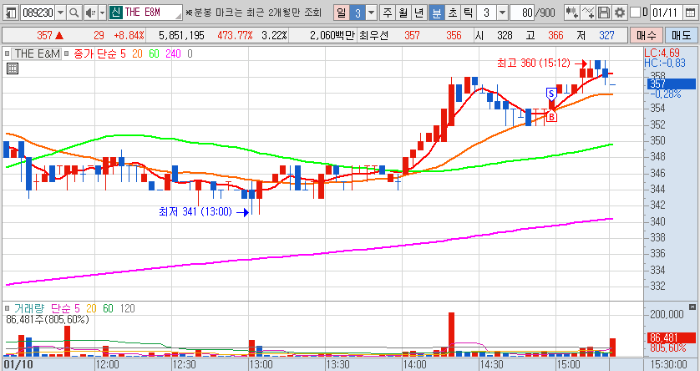700x371 pixels.
Task: Click the data grid icon under THE E&M
Action: pyautogui.click(x=12, y=68)
